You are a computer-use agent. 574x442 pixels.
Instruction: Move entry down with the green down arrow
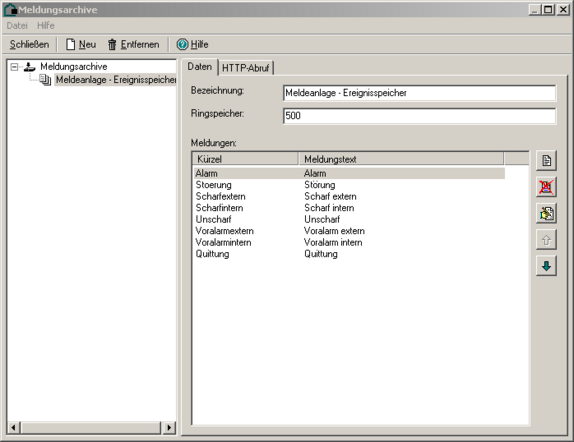pyautogui.click(x=546, y=266)
